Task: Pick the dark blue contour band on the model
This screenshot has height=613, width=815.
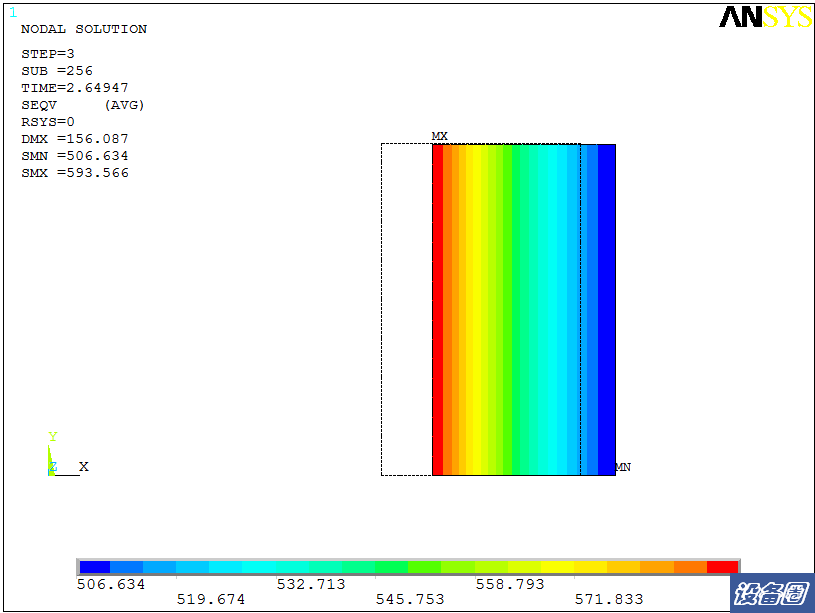Action: coord(606,310)
